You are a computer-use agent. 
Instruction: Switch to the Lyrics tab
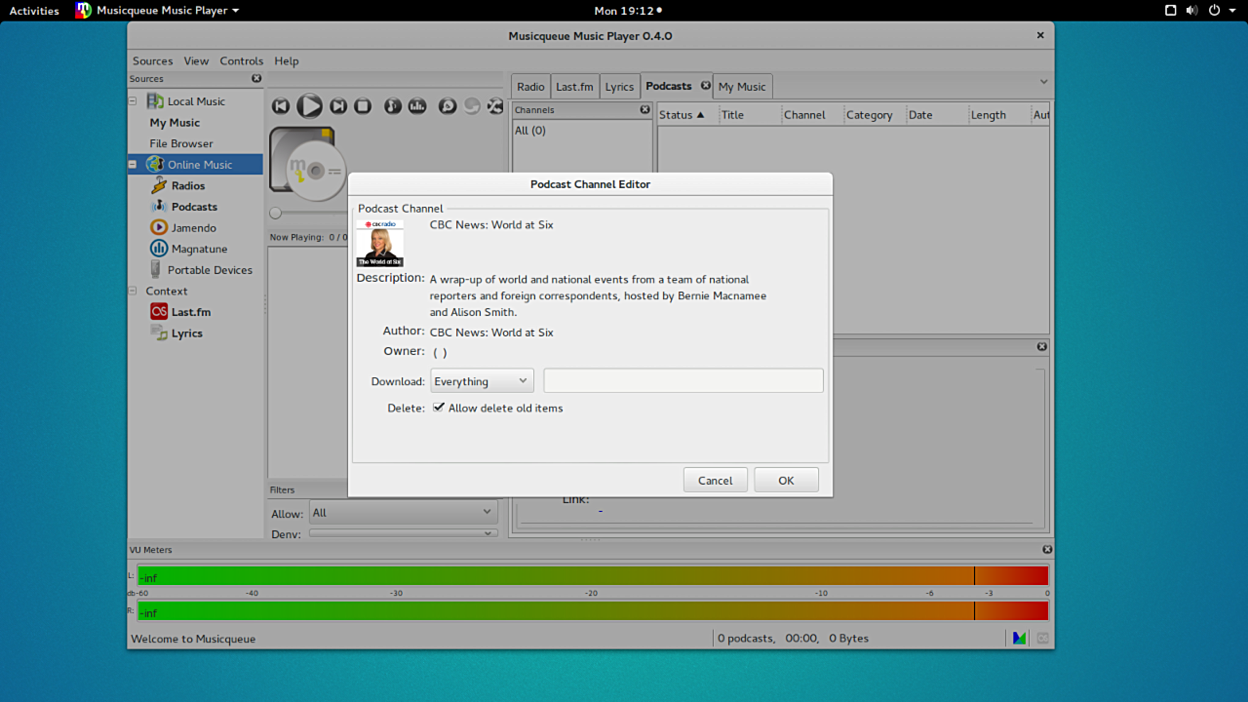[x=619, y=86]
